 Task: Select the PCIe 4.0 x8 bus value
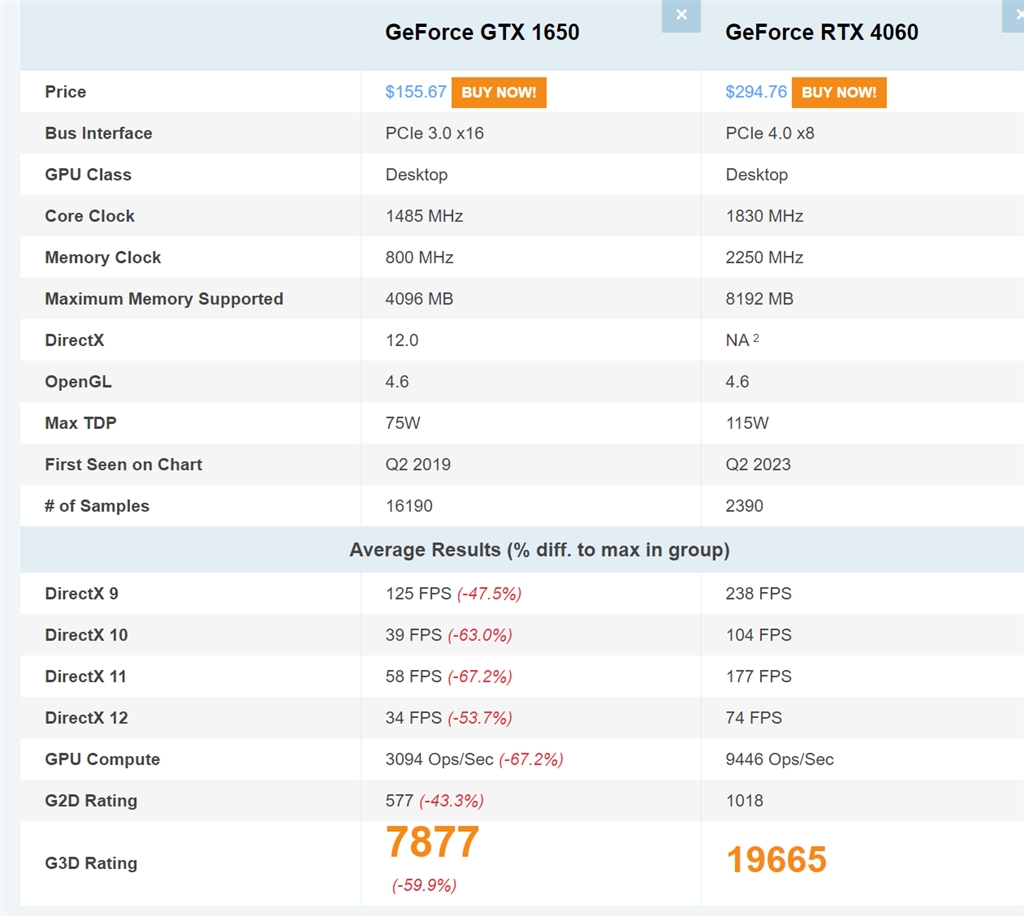[x=770, y=133]
